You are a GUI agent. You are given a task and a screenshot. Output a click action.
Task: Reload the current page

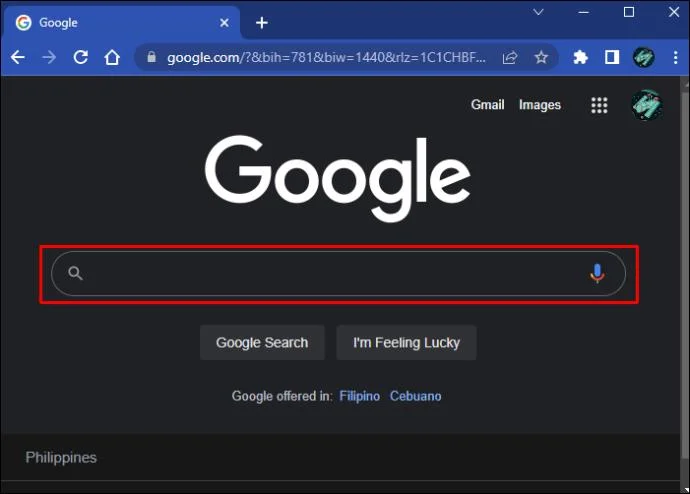tap(81, 57)
